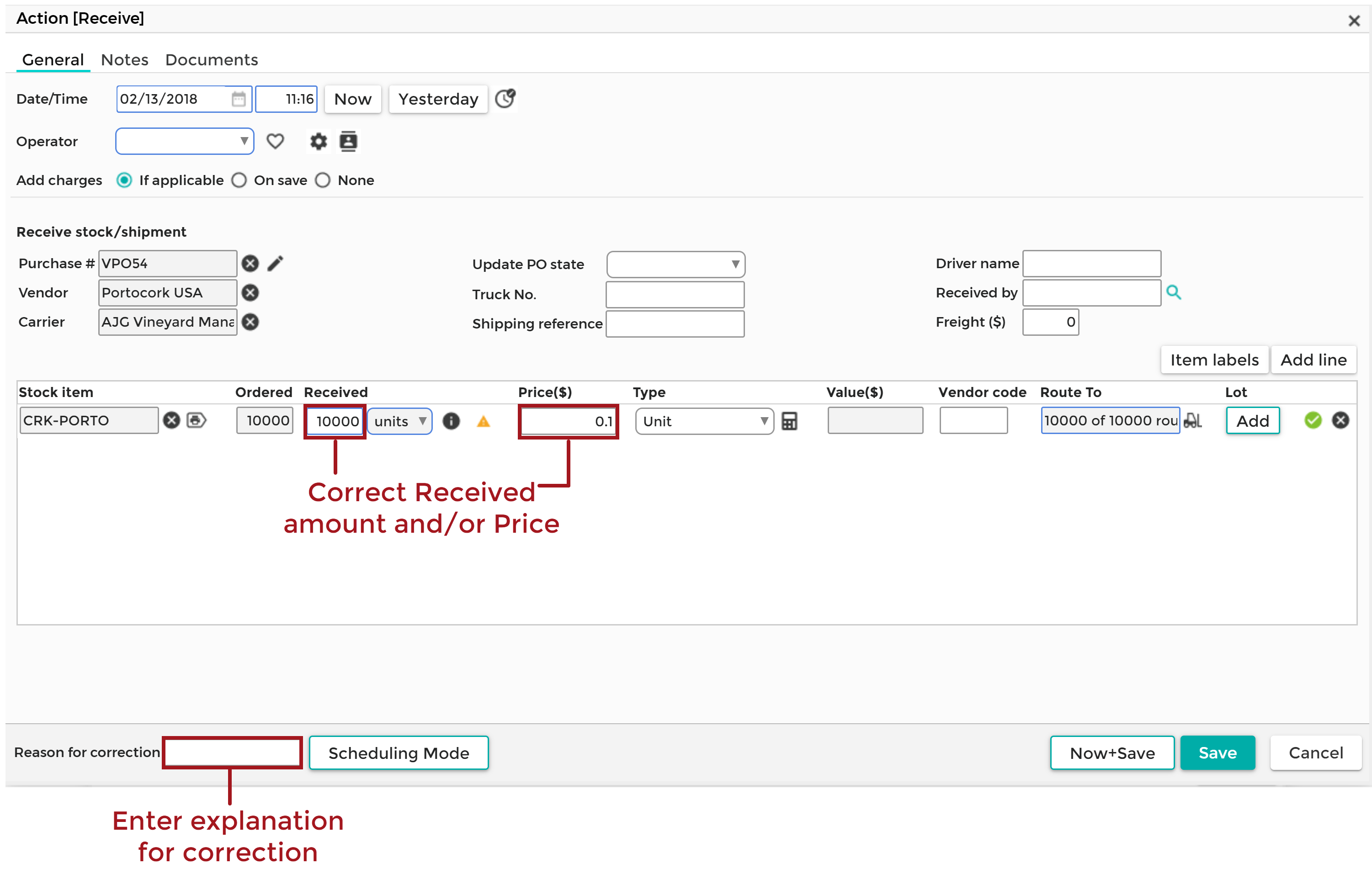
Task: Edit purchase order with pencil icon
Action: tap(276, 263)
